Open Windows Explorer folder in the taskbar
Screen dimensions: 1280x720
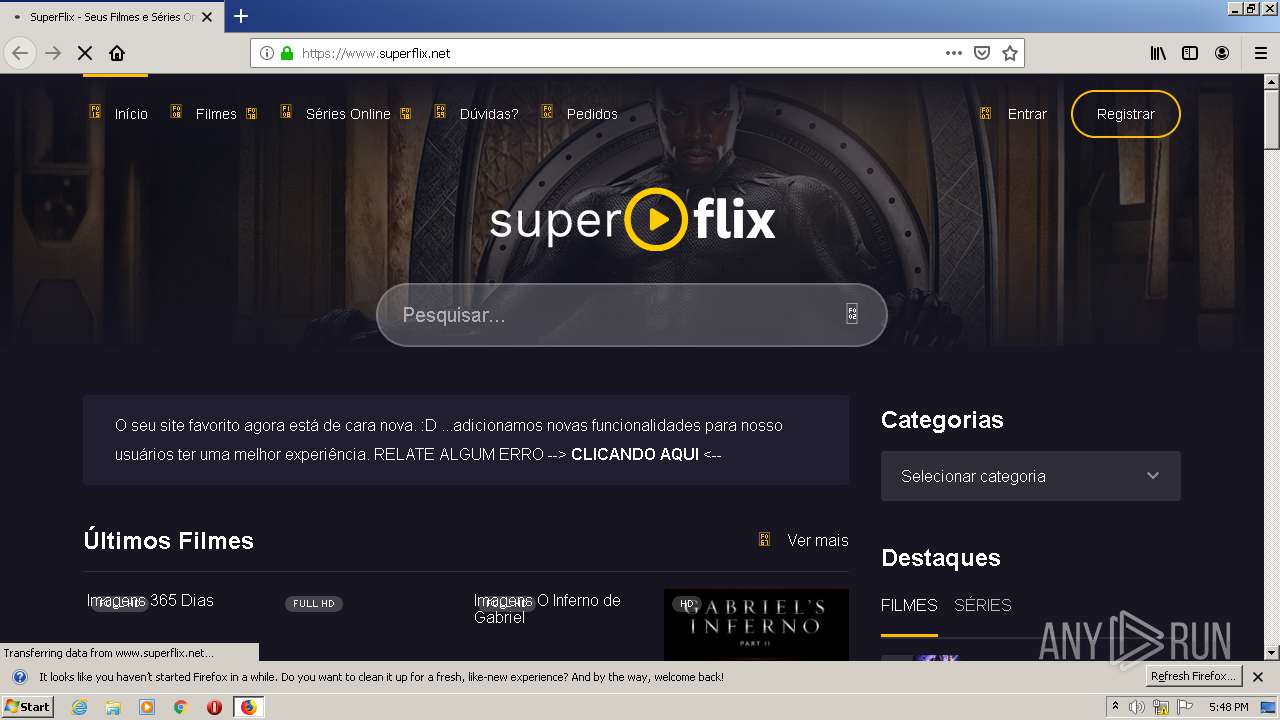pyautogui.click(x=113, y=707)
